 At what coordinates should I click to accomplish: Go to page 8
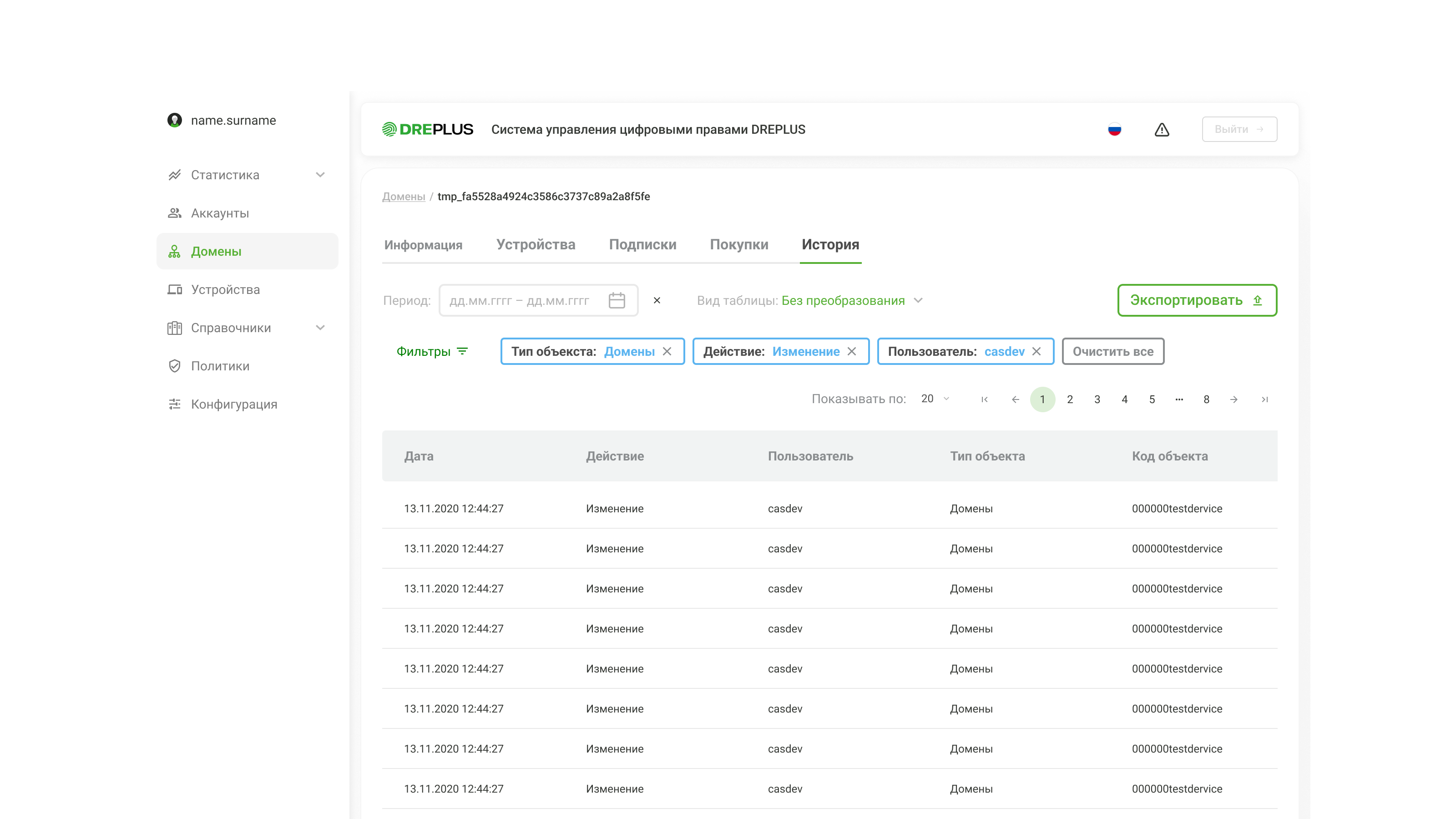point(1206,399)
